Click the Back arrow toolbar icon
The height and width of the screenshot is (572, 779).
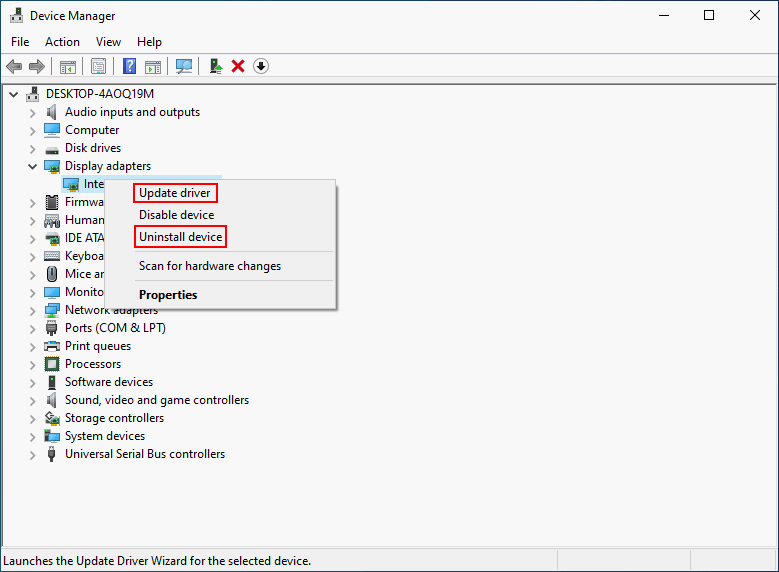coord(14,66)
